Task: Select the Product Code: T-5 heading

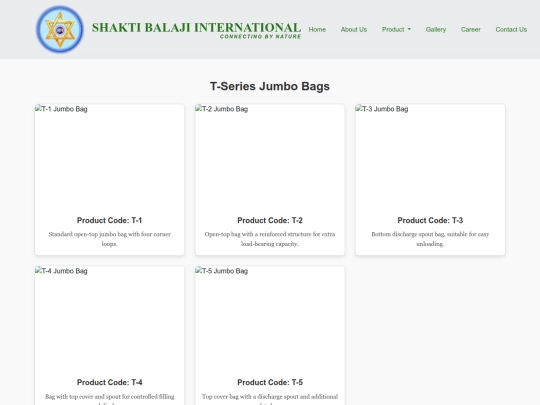Action: 270,382
